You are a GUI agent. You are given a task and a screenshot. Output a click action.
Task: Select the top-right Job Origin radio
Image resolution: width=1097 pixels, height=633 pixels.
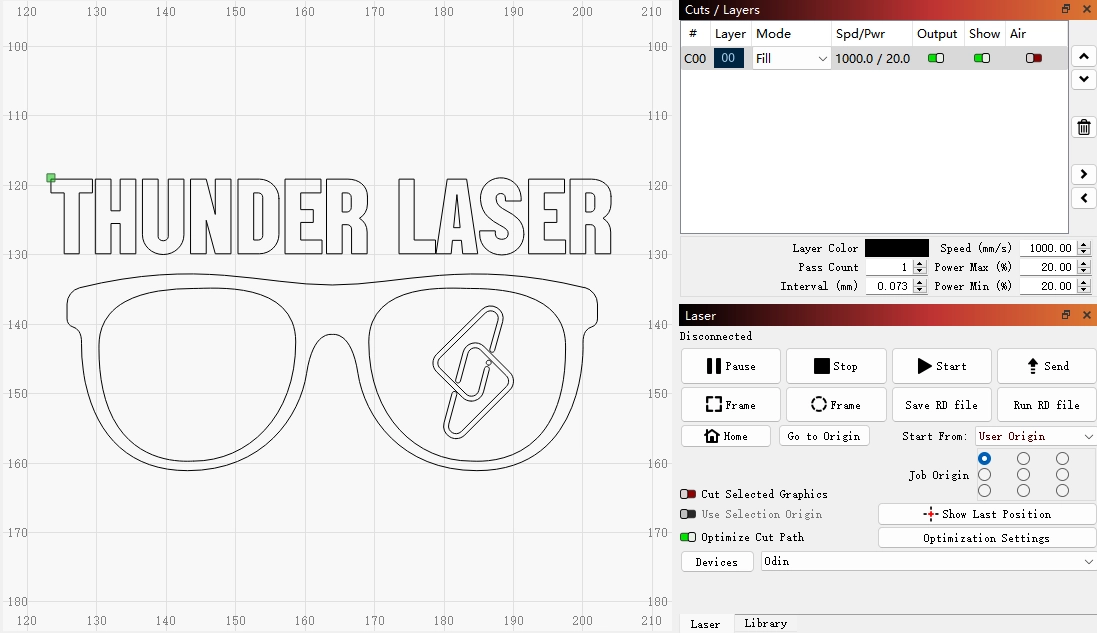coord(1063,459)
